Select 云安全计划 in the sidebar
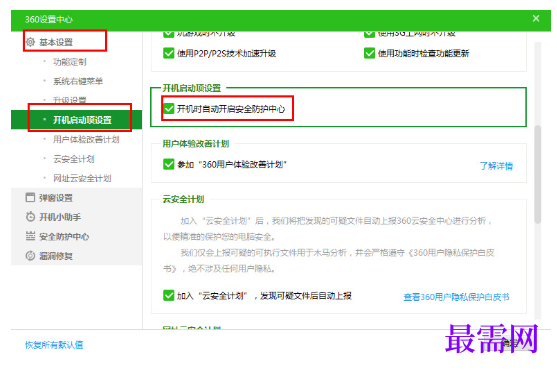The width and height of the screenshot is (557, 370). (74, 159)
